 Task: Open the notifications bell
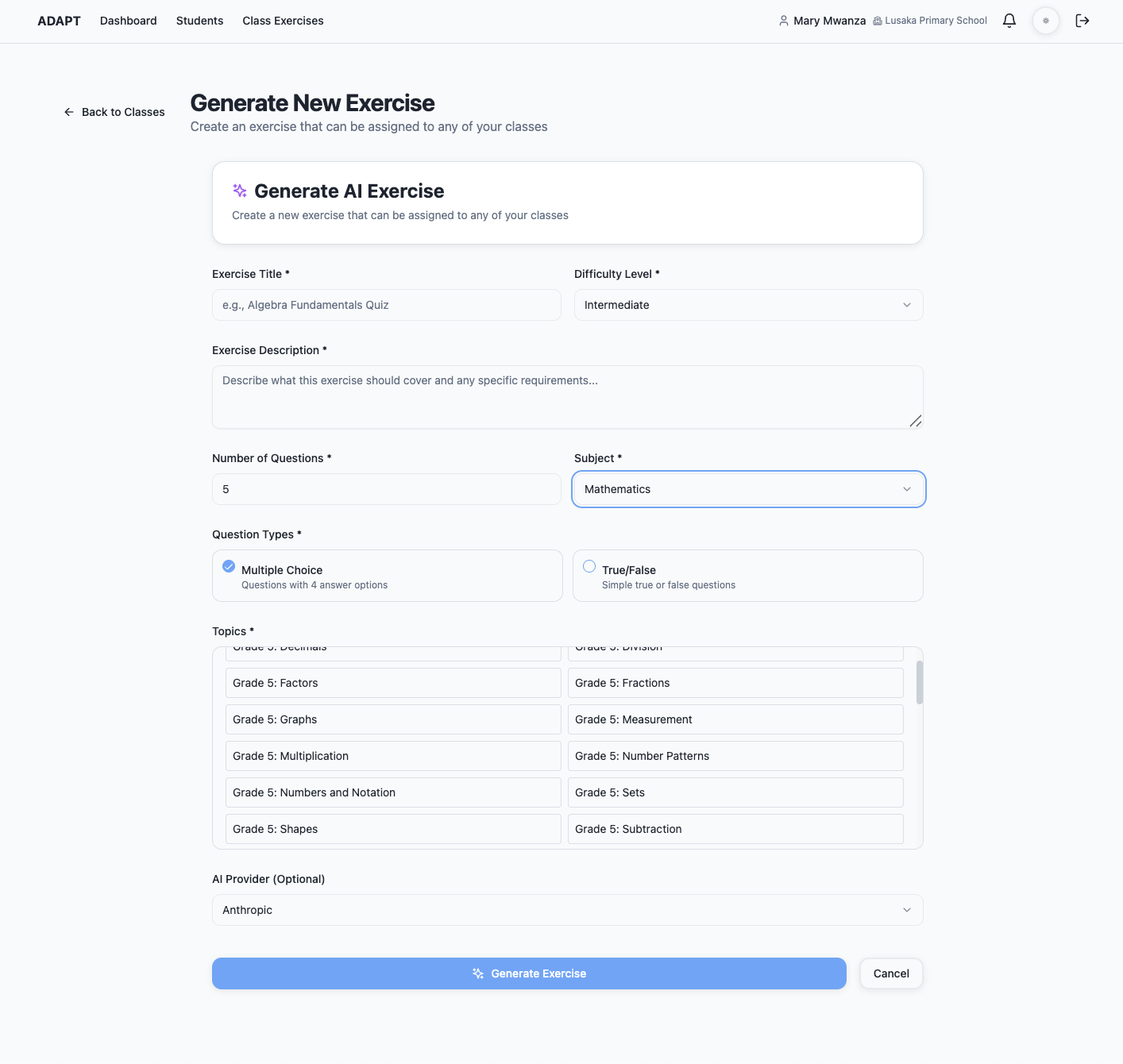1009,21
